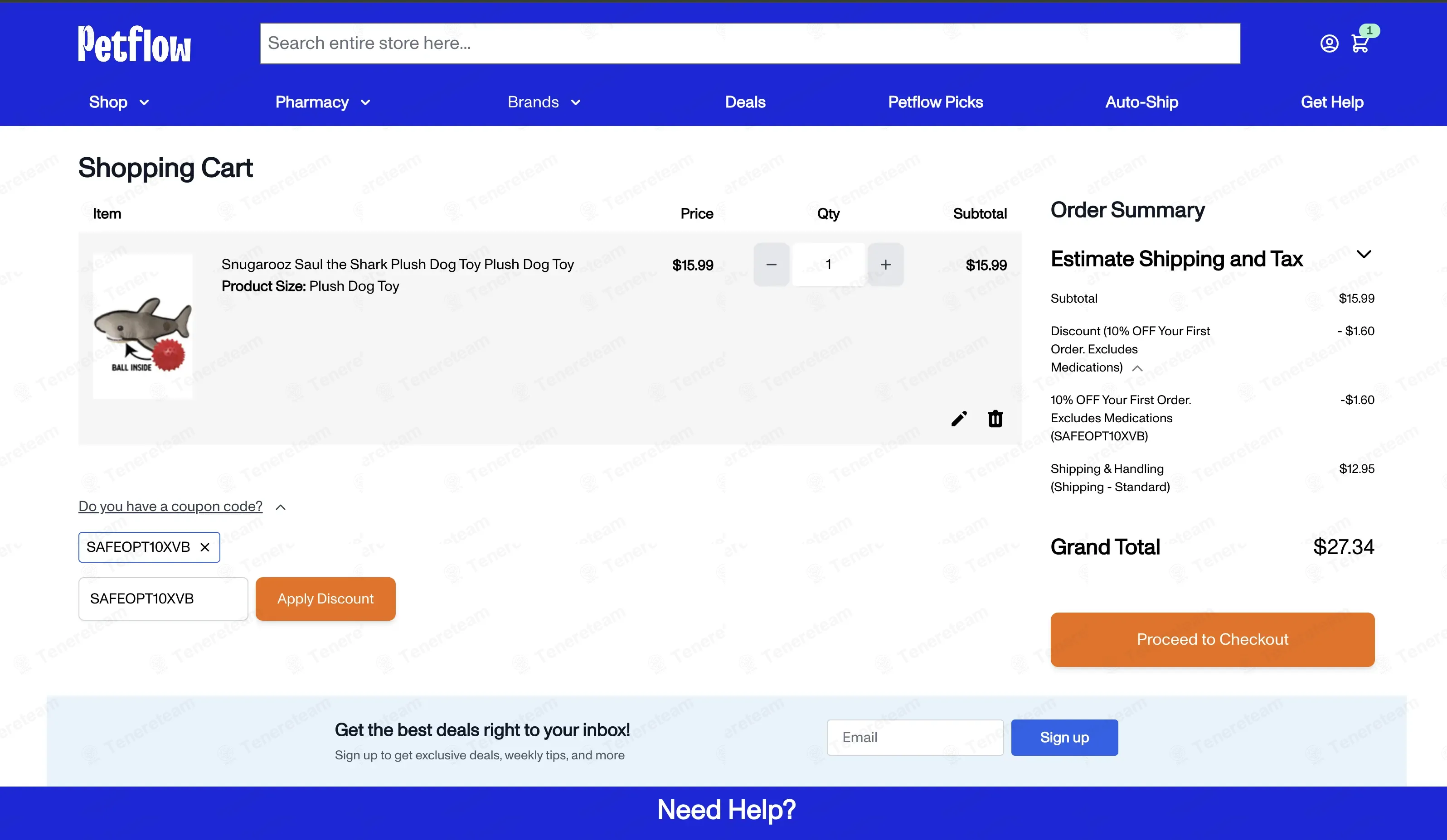
Task: Click Proceed to Checkout
Action: coord(1212,639)
